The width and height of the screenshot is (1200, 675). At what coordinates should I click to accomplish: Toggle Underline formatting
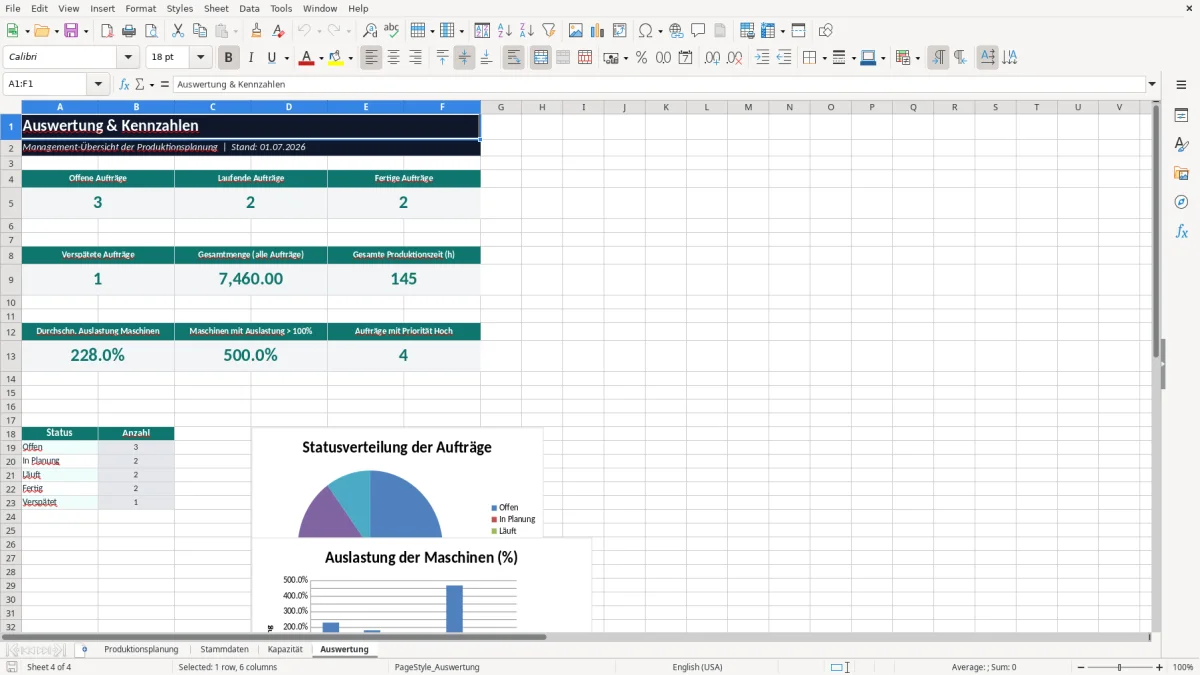tap(272, 58)
